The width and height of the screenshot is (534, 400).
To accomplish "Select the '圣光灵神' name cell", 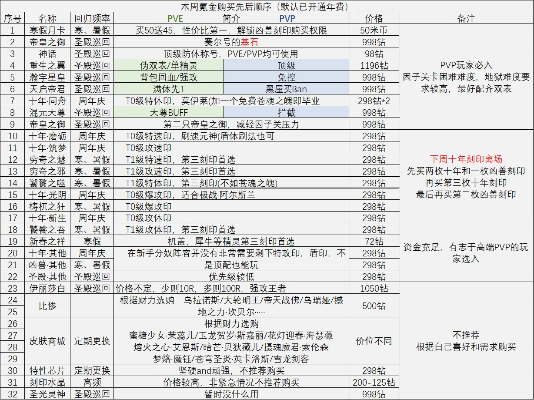I will pos(47,394).
